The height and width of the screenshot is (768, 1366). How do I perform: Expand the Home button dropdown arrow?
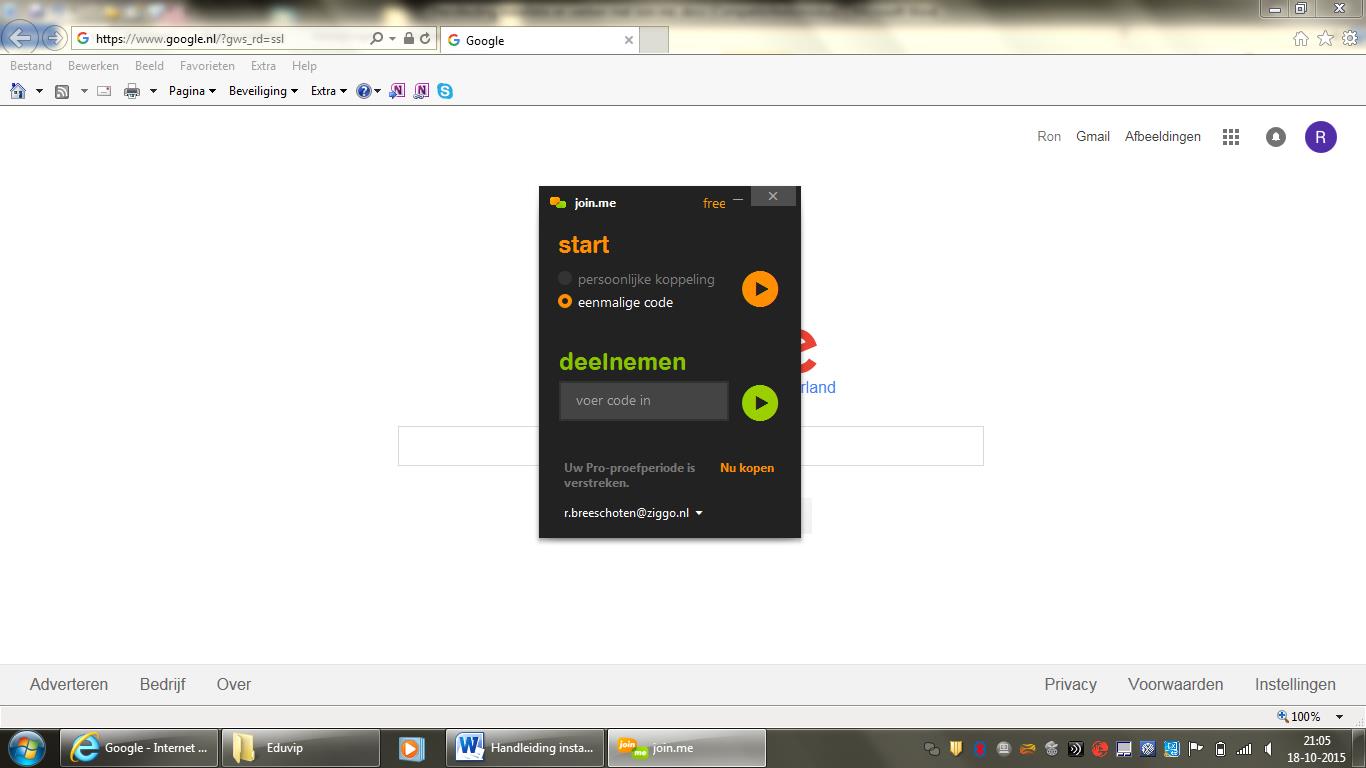click(39, 91)
